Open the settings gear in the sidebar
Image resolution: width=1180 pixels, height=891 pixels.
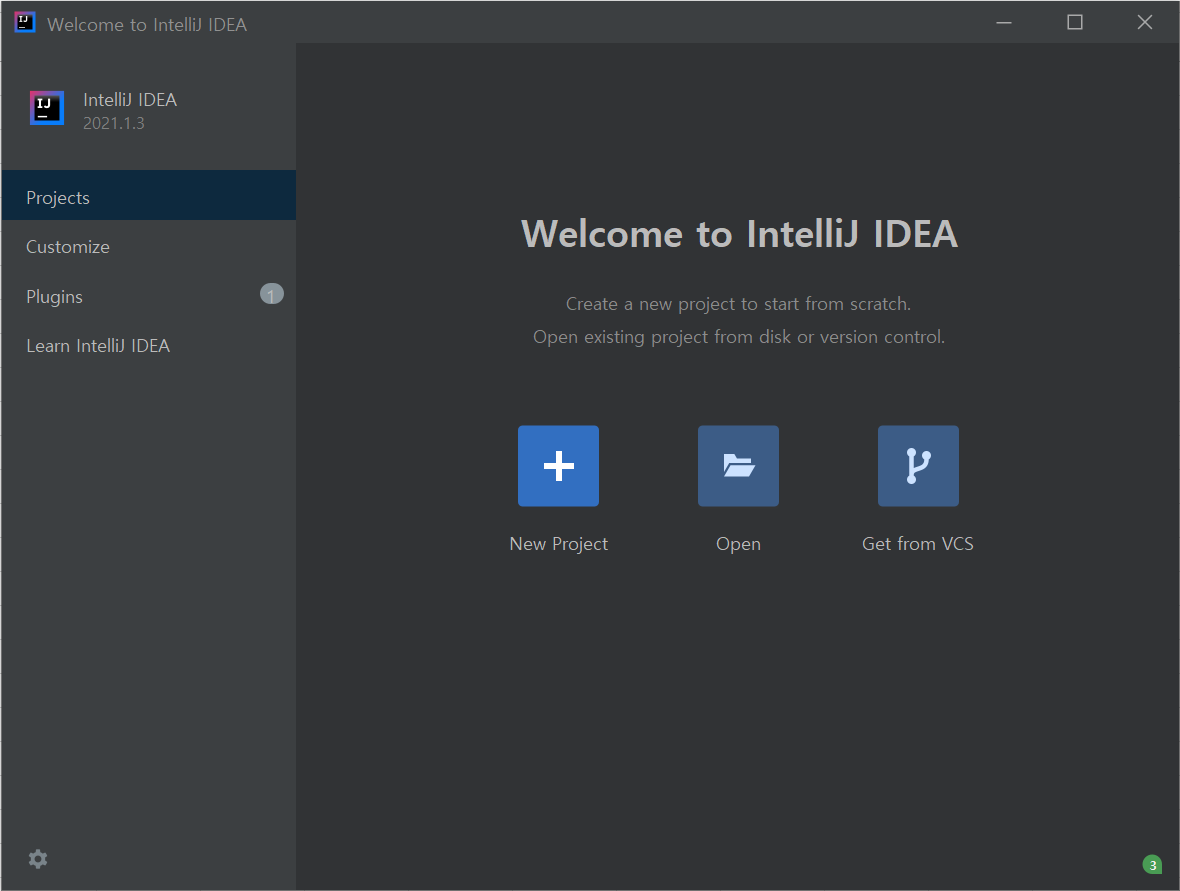(x=38, y=859)
